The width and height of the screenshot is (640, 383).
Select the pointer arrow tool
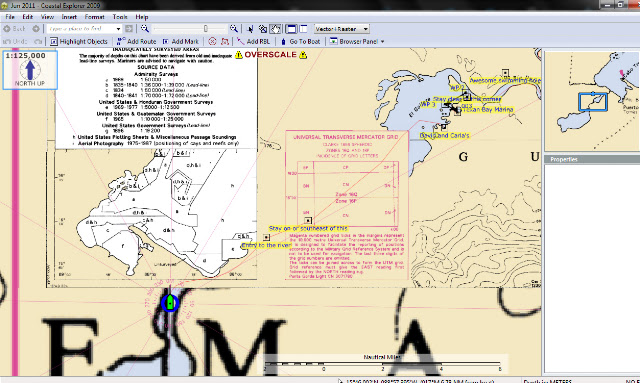click(x=250, y=29)
